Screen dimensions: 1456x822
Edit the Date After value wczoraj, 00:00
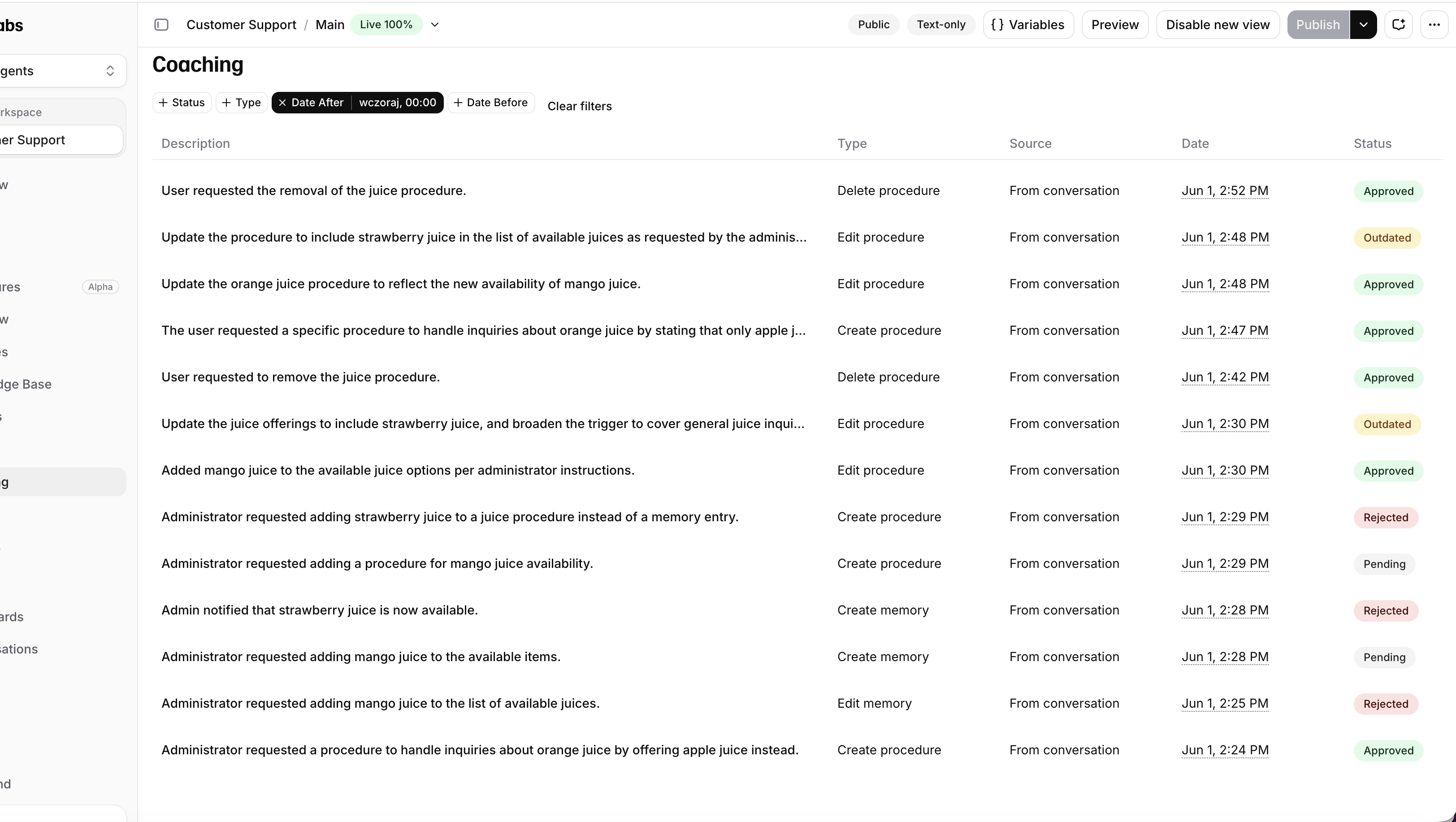click(397, 102)
